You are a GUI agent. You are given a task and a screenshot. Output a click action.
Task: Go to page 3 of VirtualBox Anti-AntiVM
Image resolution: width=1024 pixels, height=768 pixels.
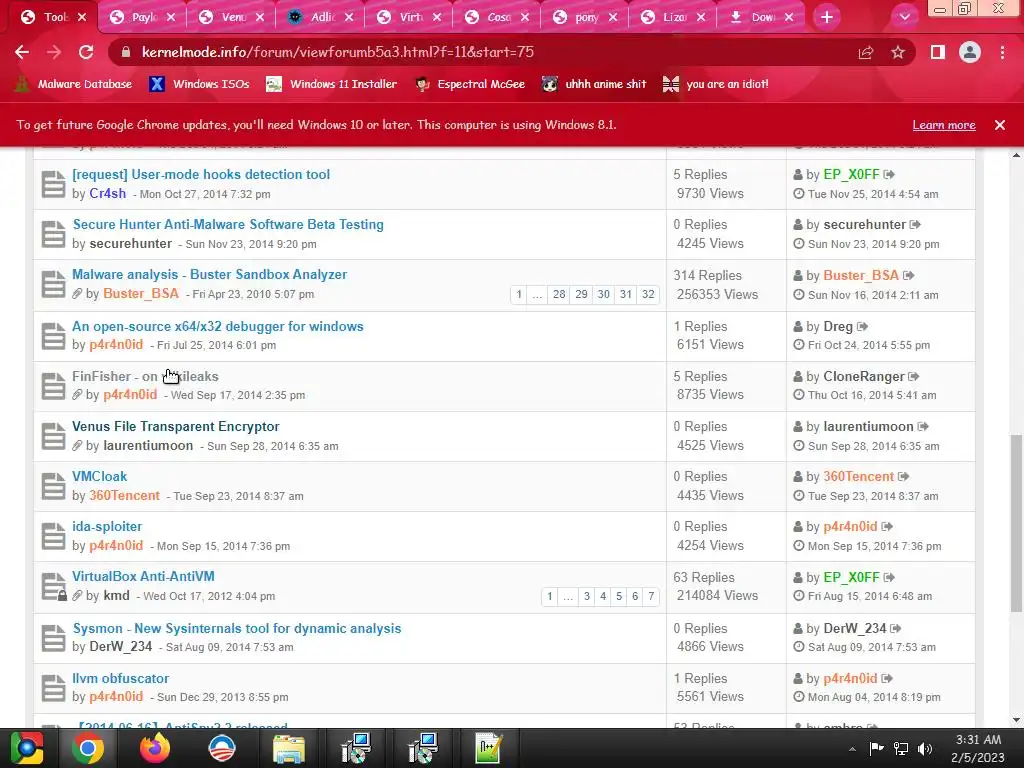tap(586, 596)
